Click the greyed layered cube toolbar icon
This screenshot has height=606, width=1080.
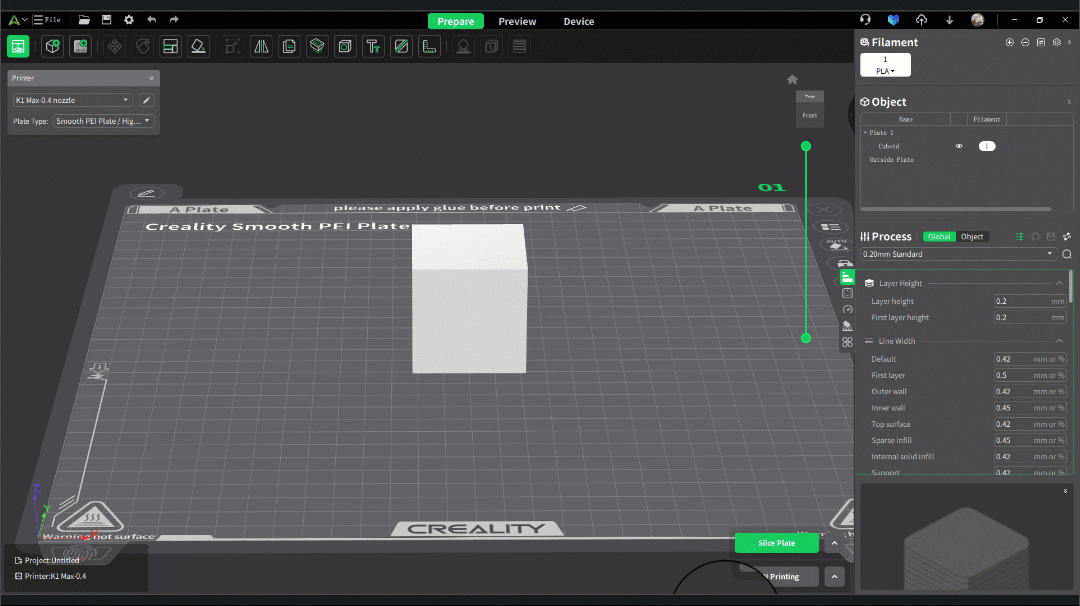(492, 46)
